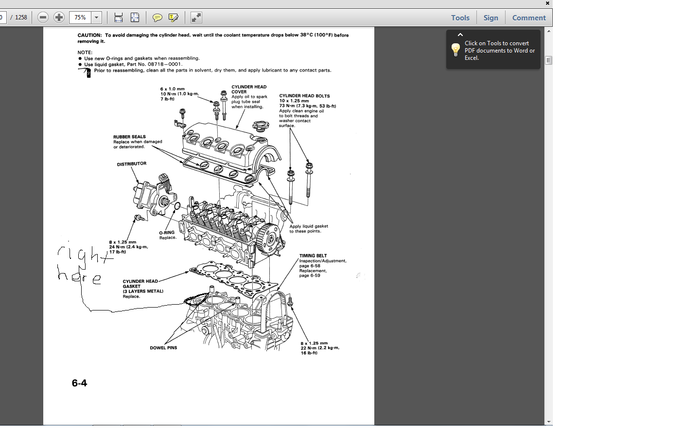The width and height of the screenshot is (700, 438).
Task: Click the zoom in plus button
Action: pyautogui.click(x=58, y=17)
